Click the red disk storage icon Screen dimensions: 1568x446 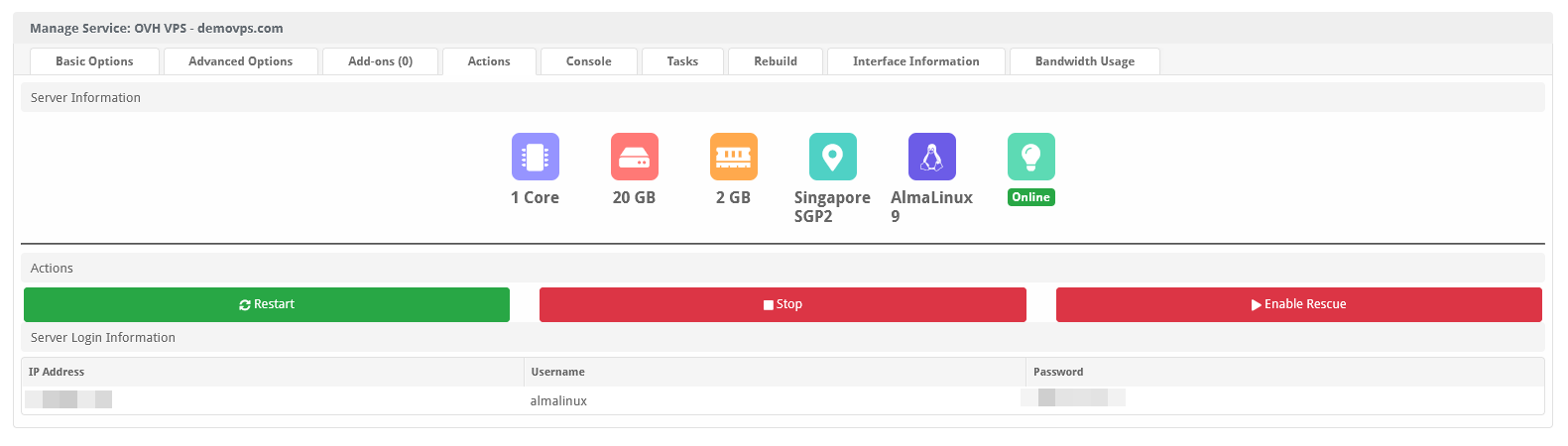[635, 157]
